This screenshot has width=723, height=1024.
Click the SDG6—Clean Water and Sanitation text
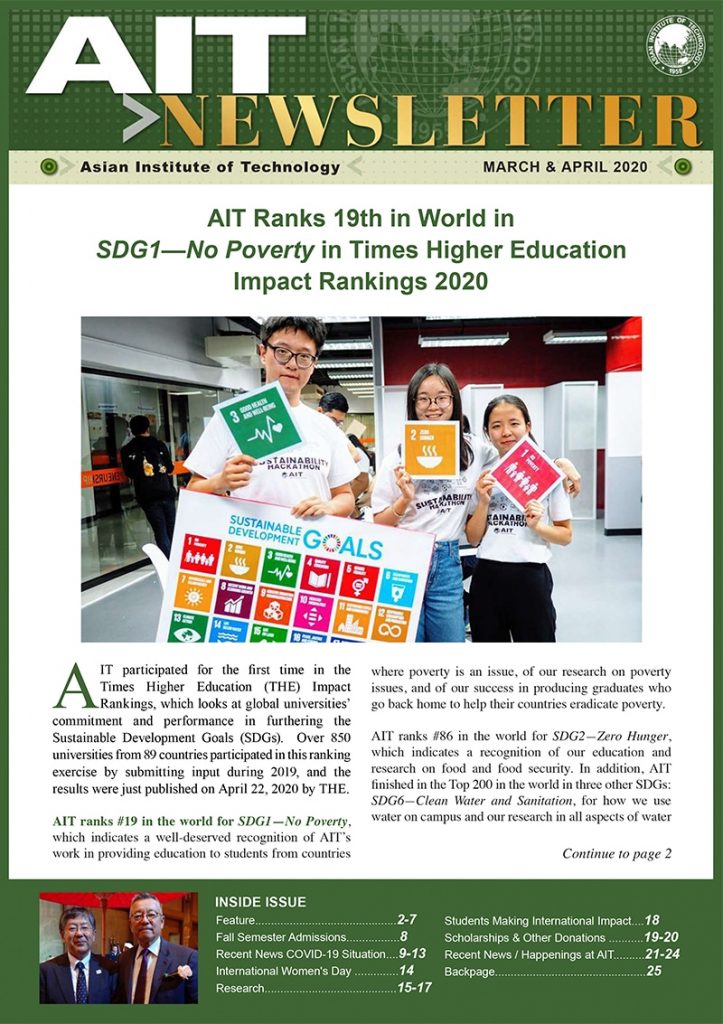(x=472, y=800)
